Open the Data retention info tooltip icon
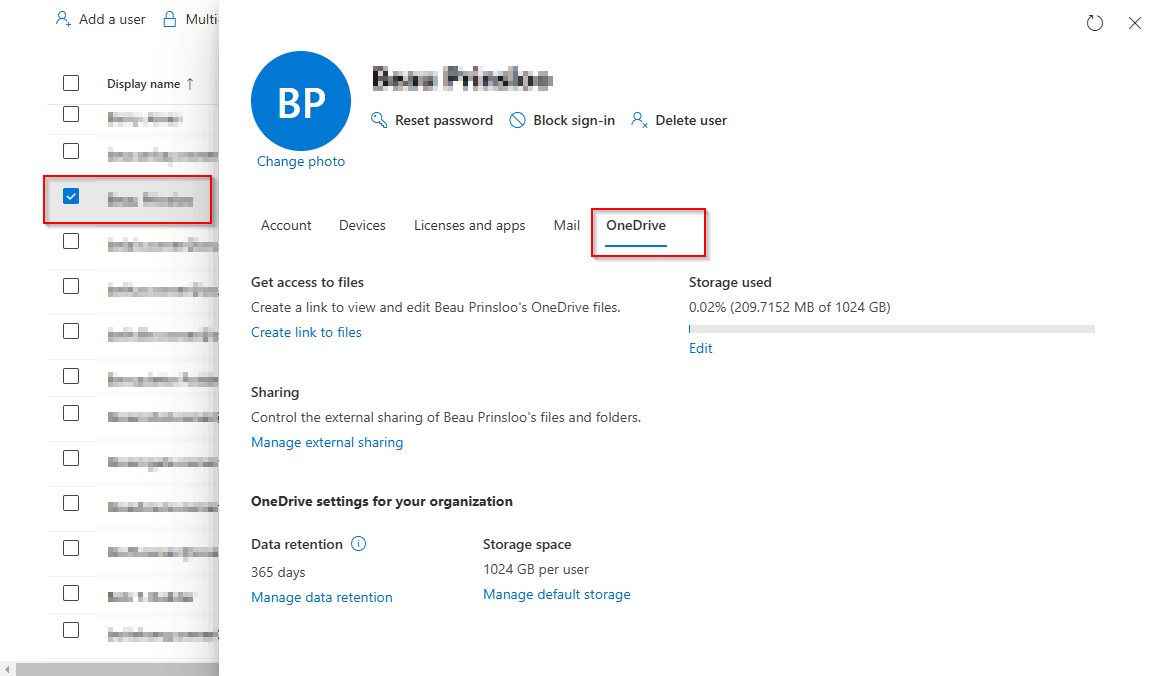The width and height of the screenshot is (1158, 676). [x=359, y=544]
